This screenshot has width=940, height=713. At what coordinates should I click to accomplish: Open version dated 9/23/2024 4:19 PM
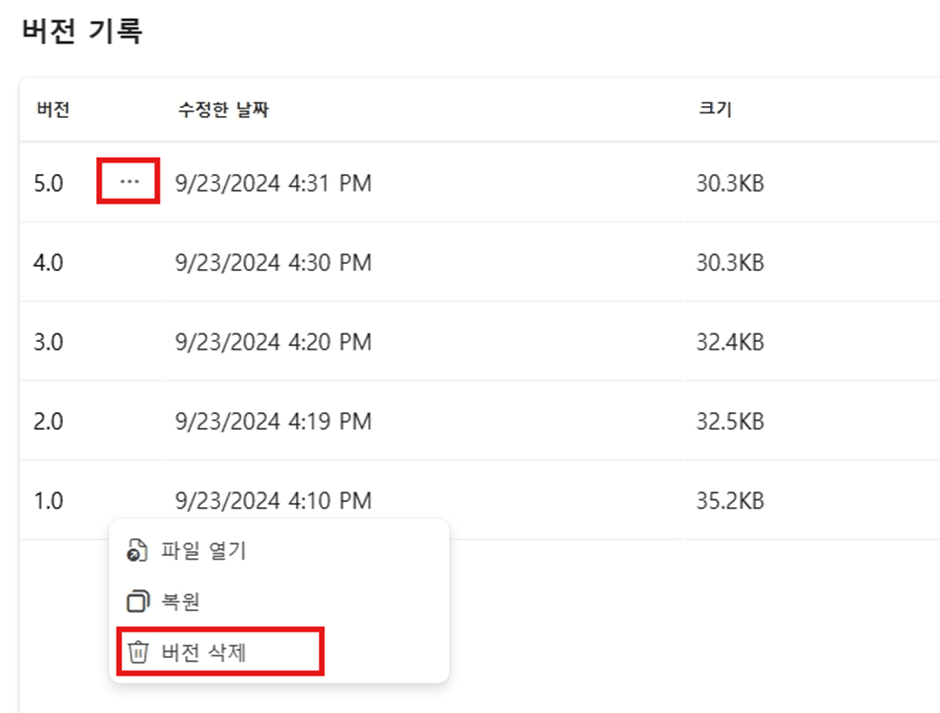[273, 421]
